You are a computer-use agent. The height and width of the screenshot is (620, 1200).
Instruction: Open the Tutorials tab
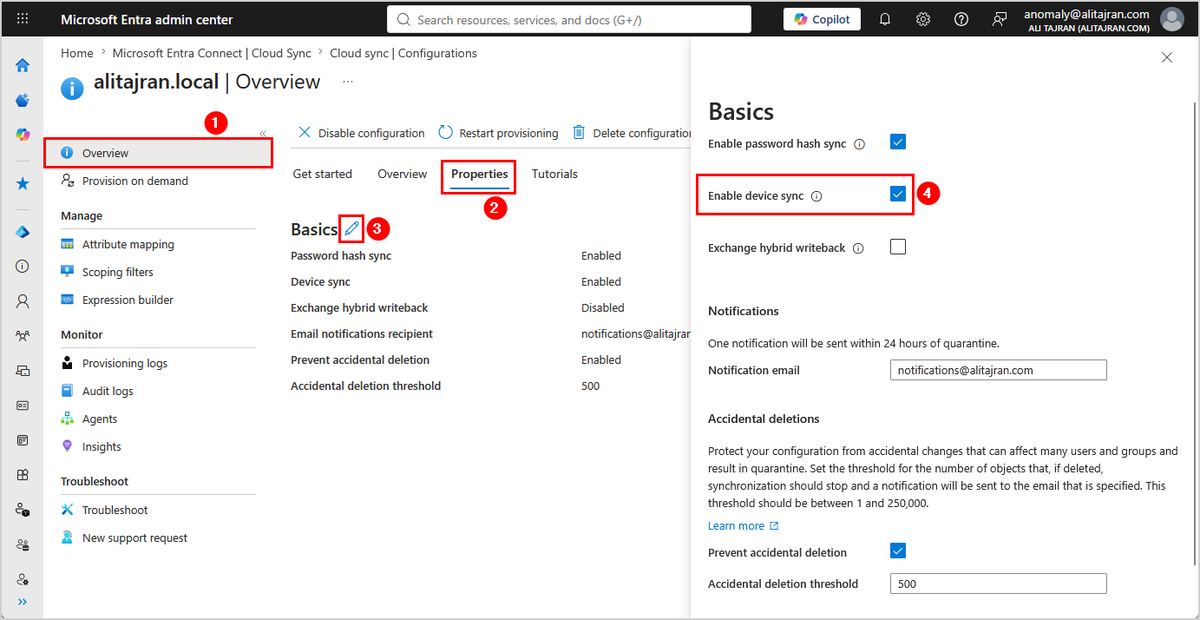pos(555,174)
